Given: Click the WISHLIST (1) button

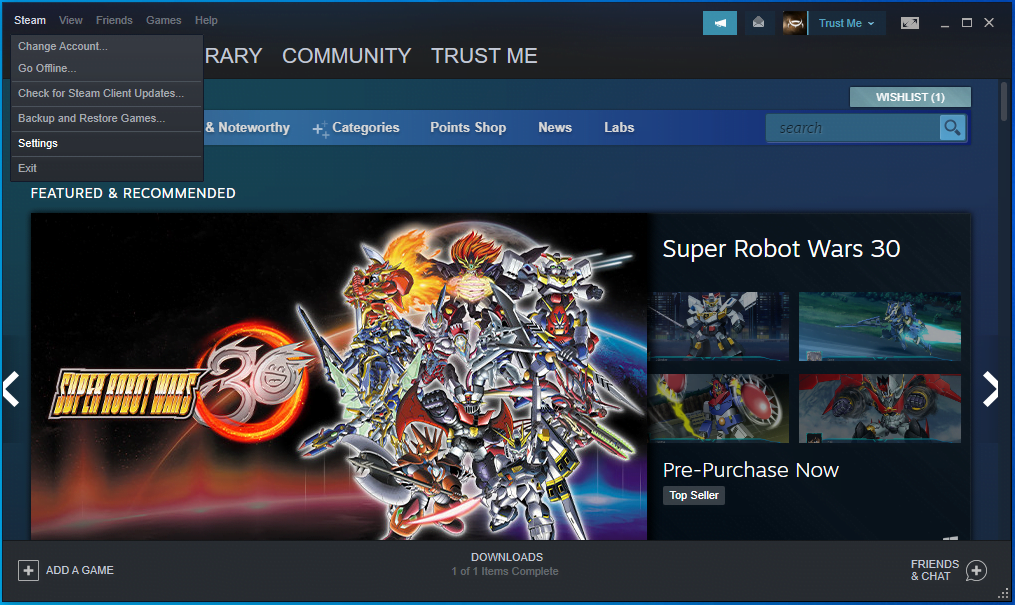Looking at the screenshot, I should click(x=910, y=97).
